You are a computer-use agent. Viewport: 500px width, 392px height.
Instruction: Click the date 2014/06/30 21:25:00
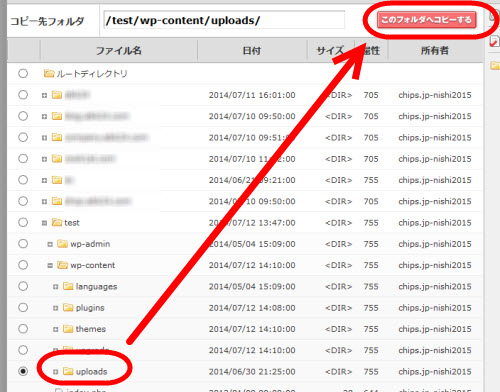[252, 371]
